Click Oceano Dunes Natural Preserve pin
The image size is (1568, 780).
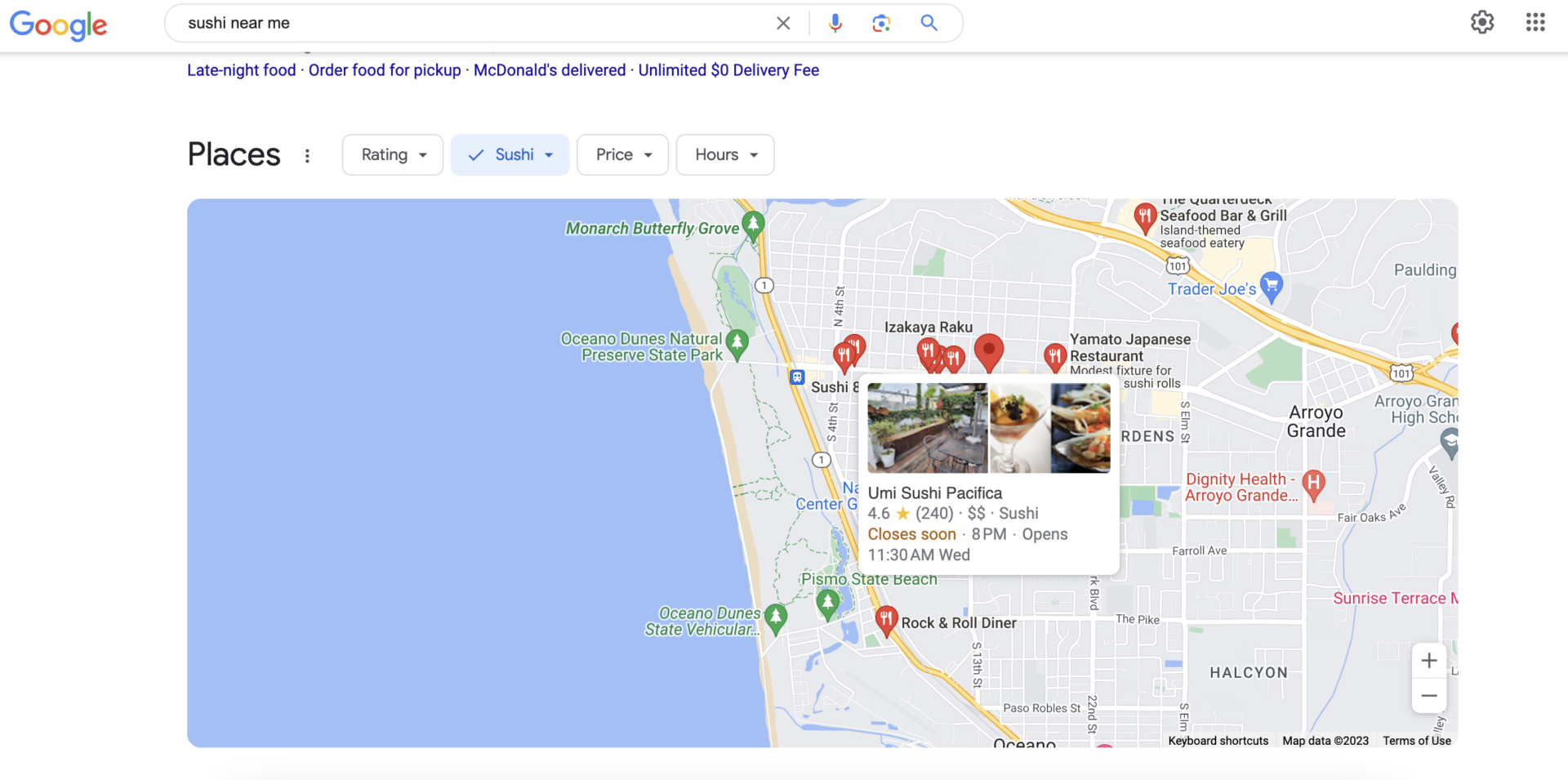[737, 344]
